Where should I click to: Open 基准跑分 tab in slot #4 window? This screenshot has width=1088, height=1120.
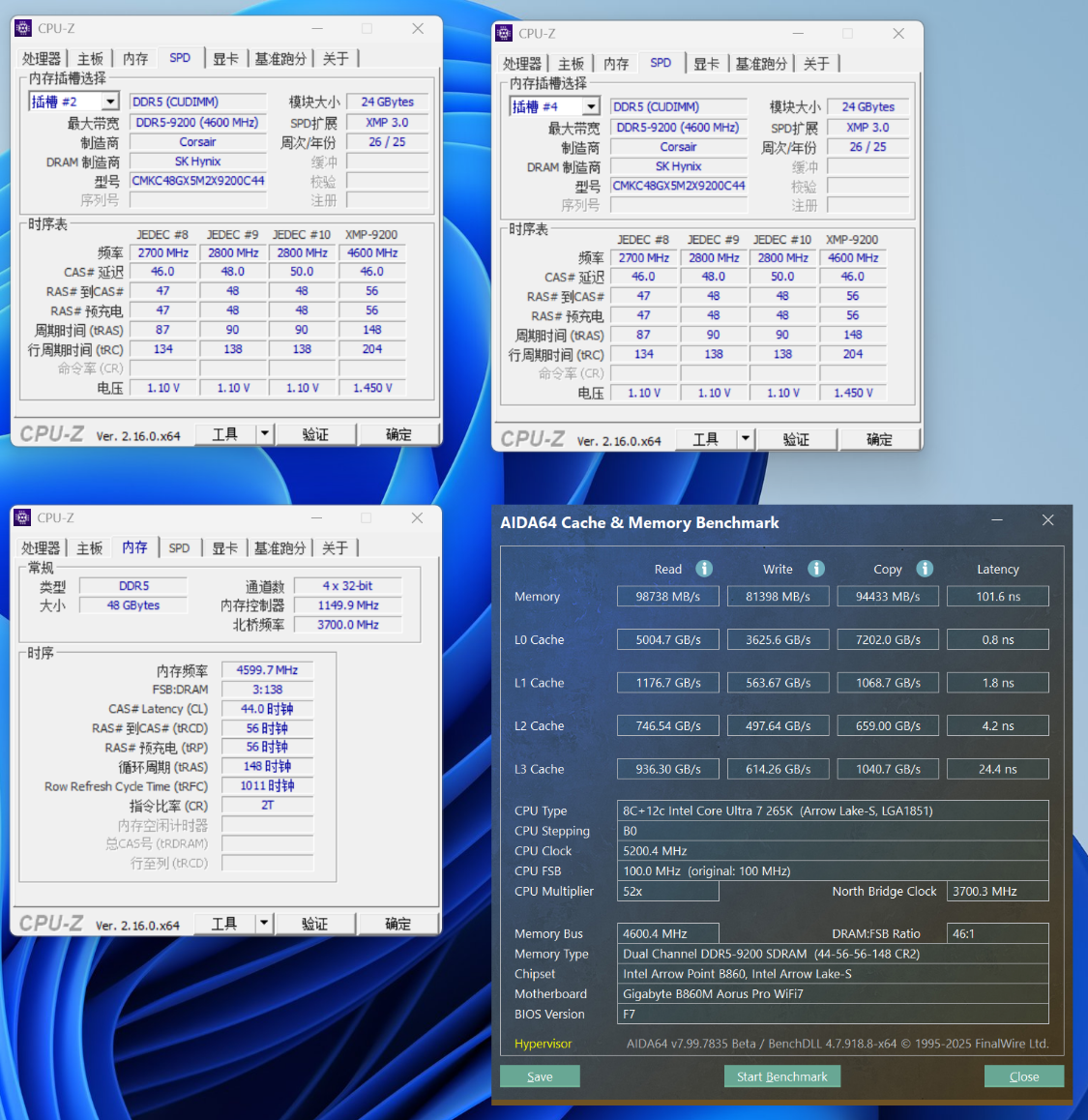pos(761,64)
